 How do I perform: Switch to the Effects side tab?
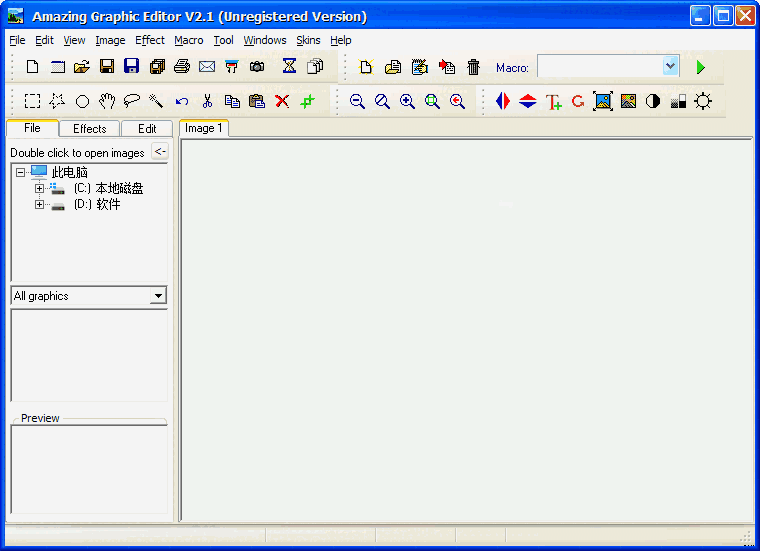coord(90,129)
